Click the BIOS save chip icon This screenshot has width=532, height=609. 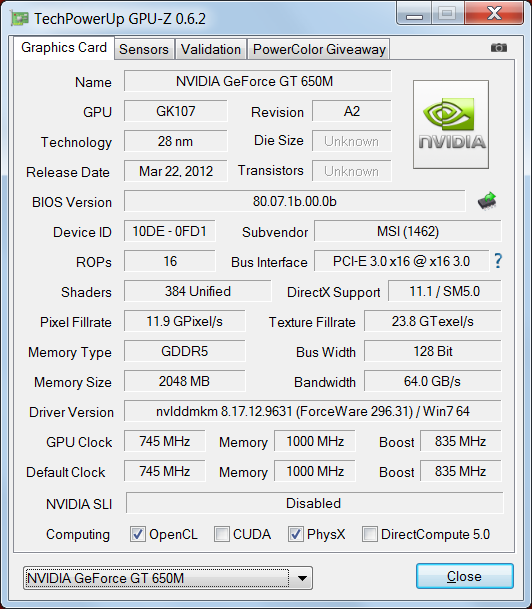coord(487,201)
